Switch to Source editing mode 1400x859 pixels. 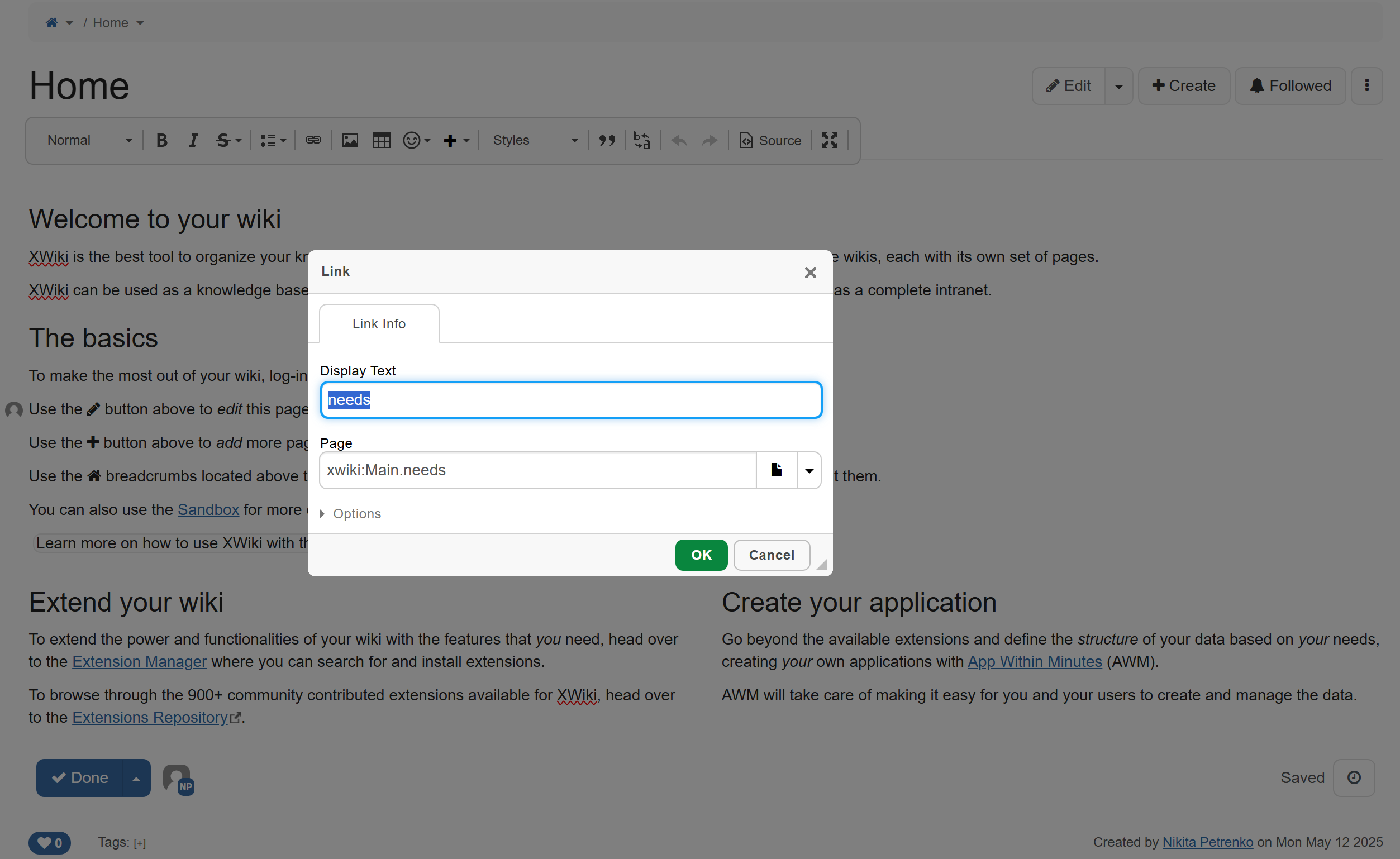pos(770,140)
